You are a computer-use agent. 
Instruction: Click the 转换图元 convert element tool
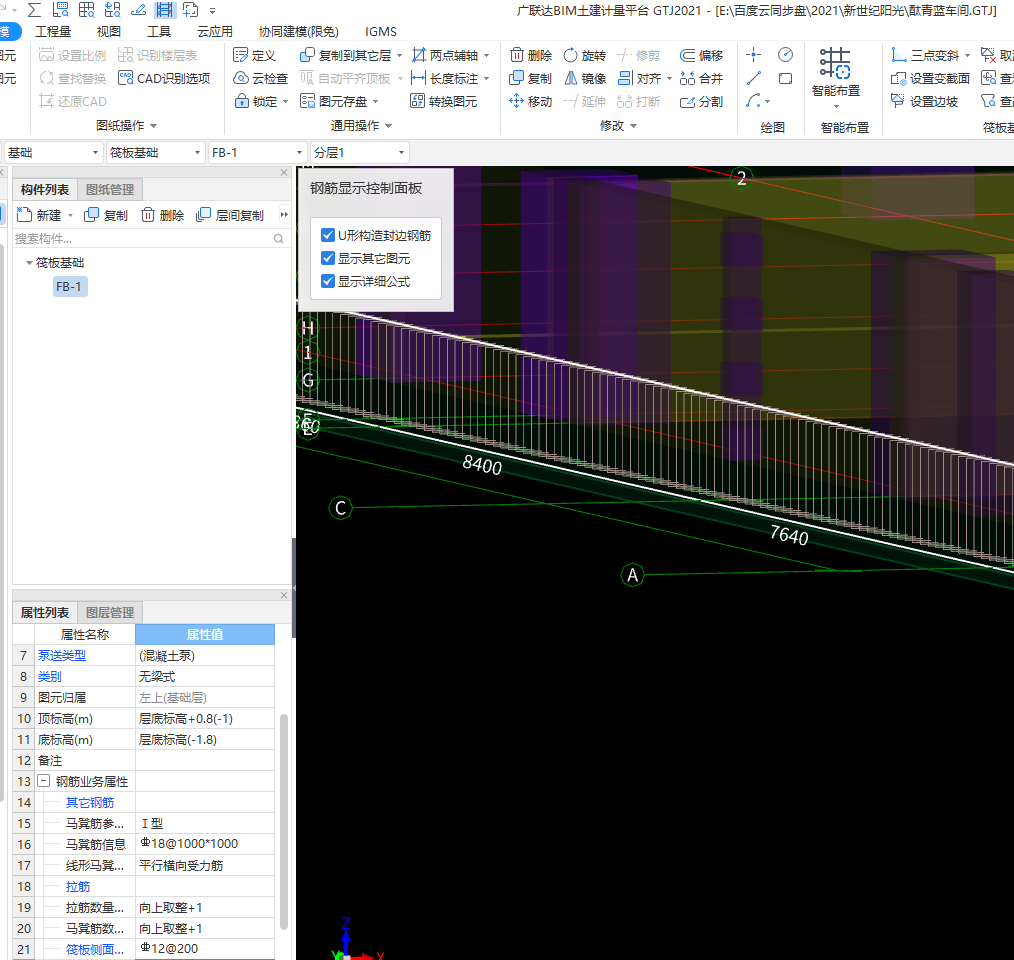click(x=444, y=101)
